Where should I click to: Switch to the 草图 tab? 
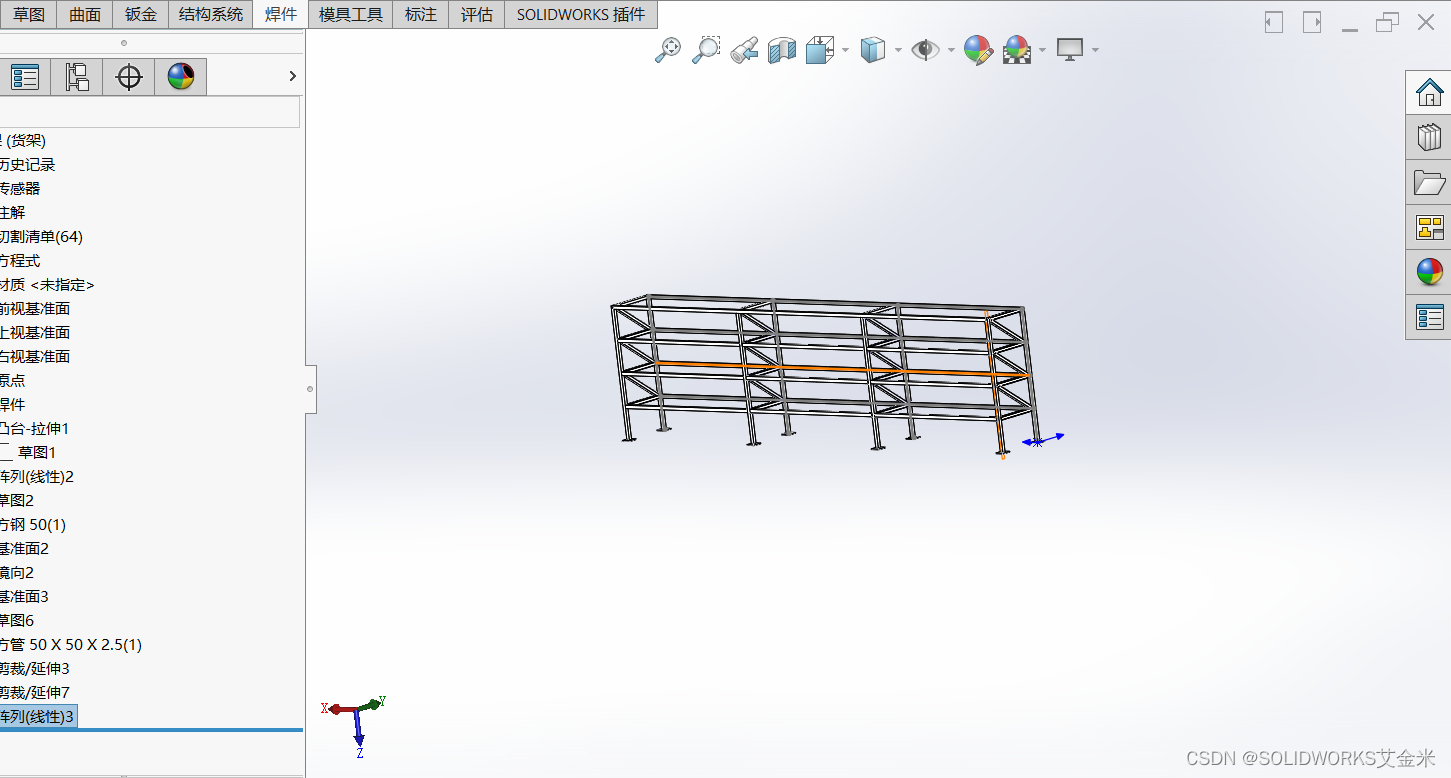point(28,15)
